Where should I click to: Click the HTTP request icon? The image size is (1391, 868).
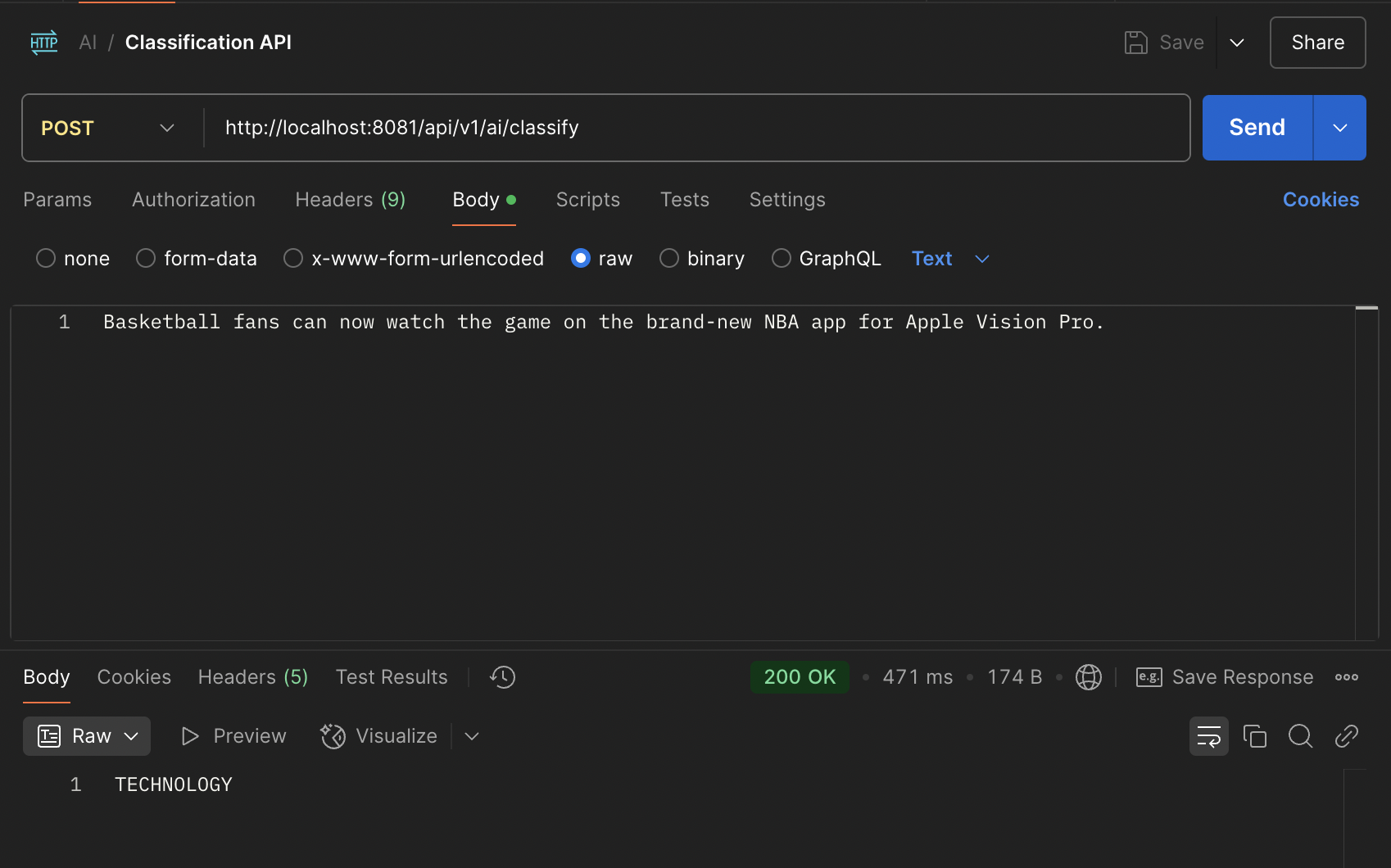click(44, 43)
